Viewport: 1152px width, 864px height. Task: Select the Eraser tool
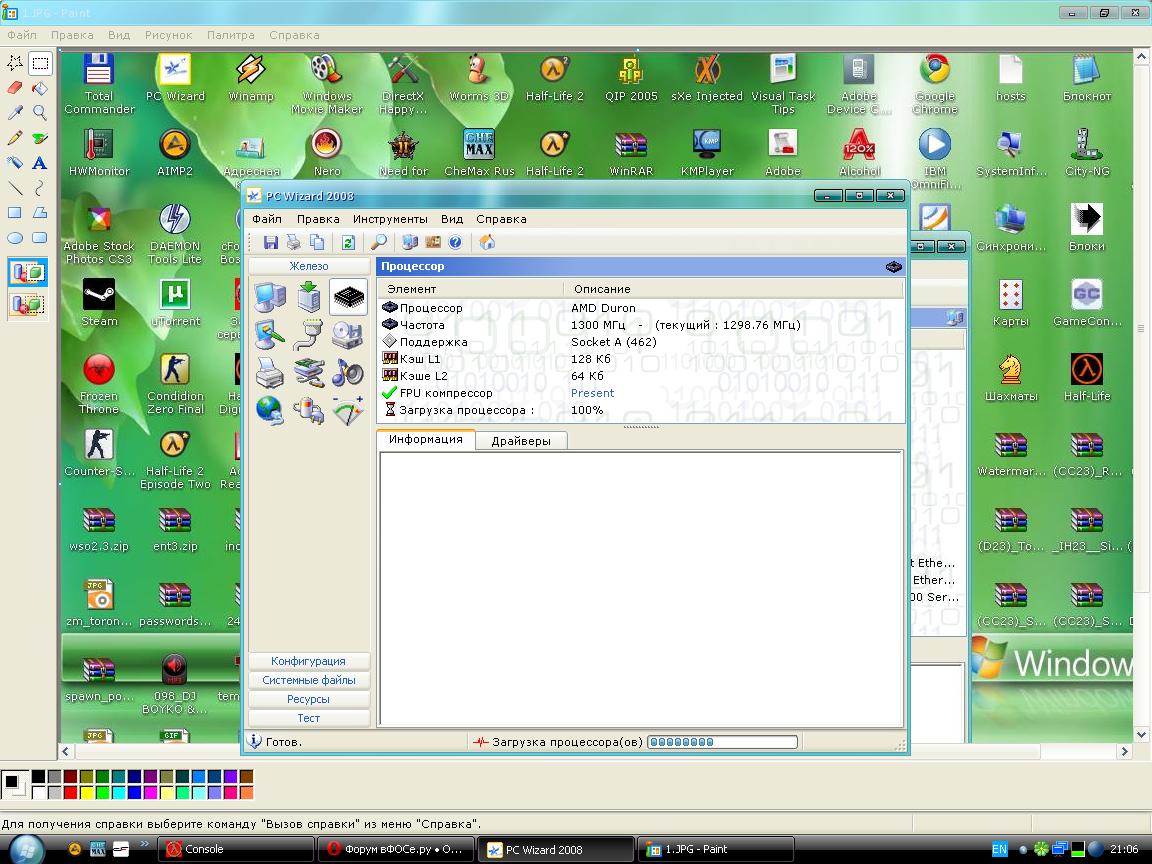pos(15,88)
